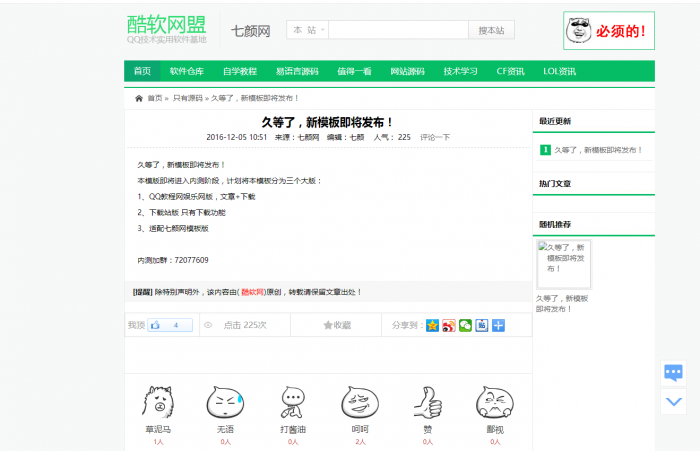Screen dimensions: 700x451
Task: Go to 易语言源码 in nav bar
Action: coord(296,71)
